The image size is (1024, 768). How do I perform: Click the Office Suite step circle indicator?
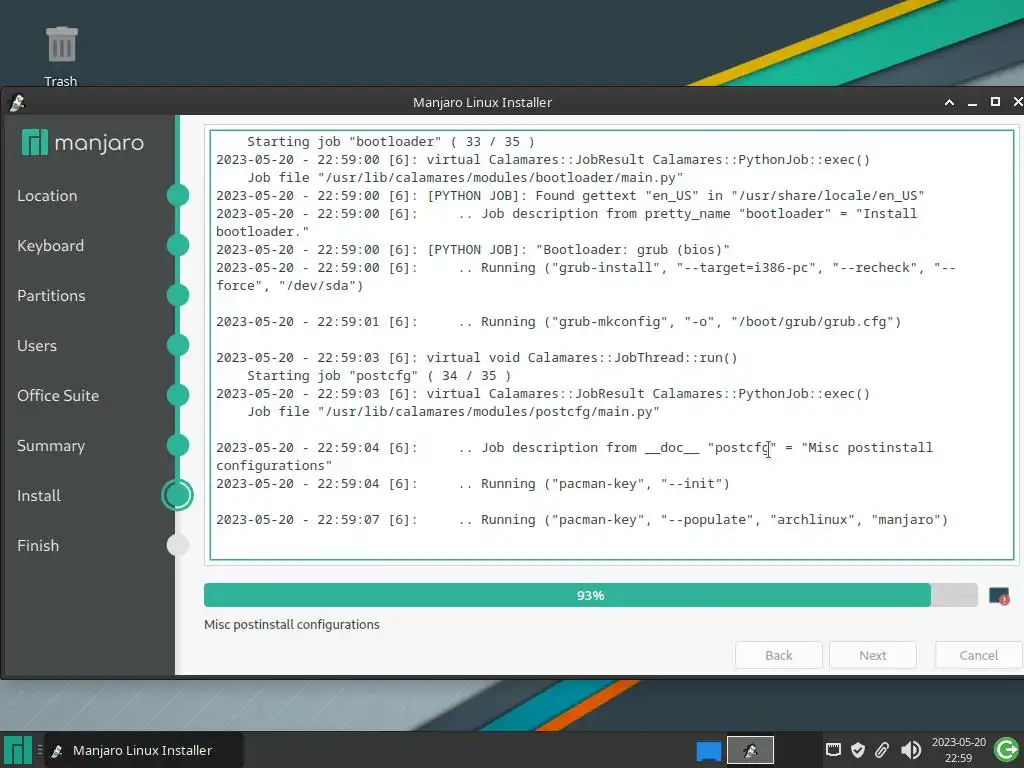pos(178,395)
